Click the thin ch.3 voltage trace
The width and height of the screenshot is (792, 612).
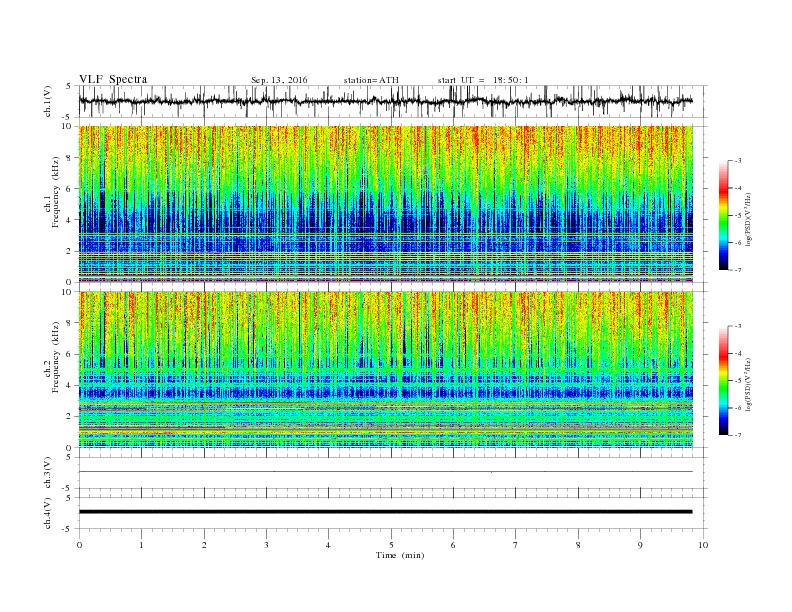(x=385, y=472)
